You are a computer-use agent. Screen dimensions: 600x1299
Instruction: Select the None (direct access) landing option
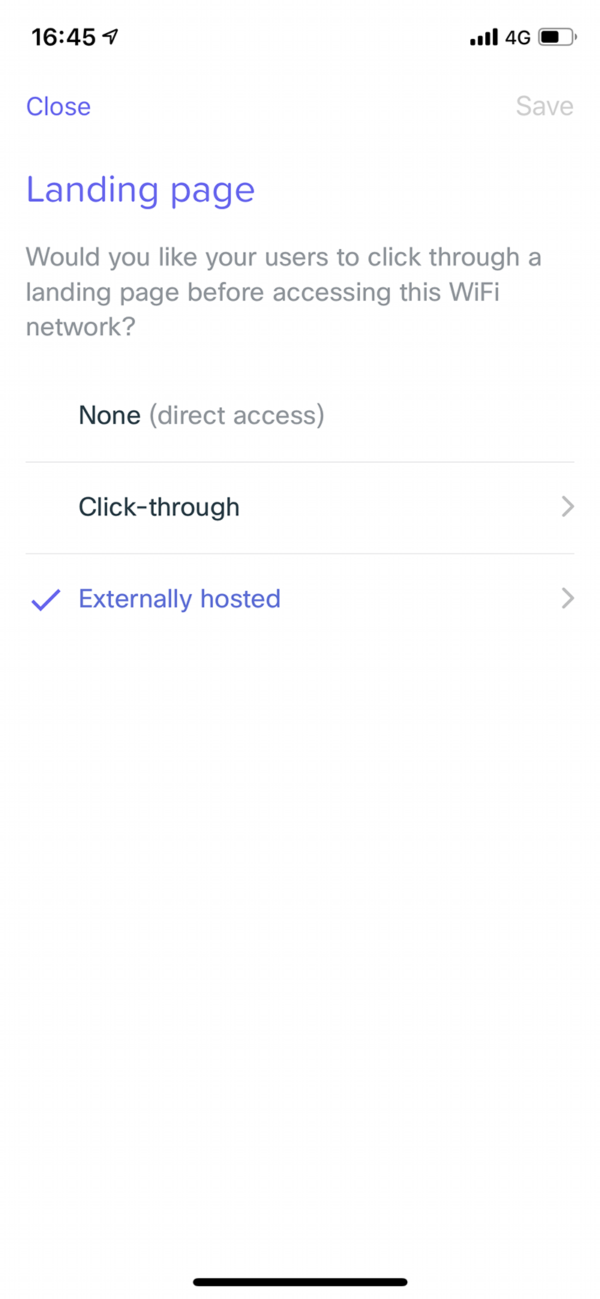tap(200, 415)
